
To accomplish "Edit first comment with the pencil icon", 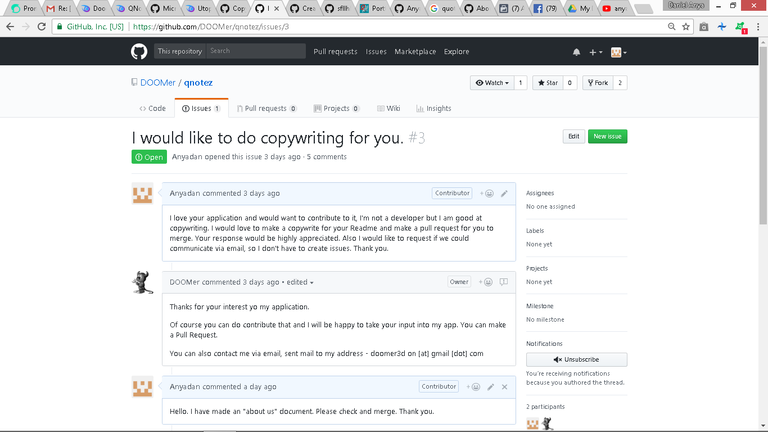I will (504, 193).
